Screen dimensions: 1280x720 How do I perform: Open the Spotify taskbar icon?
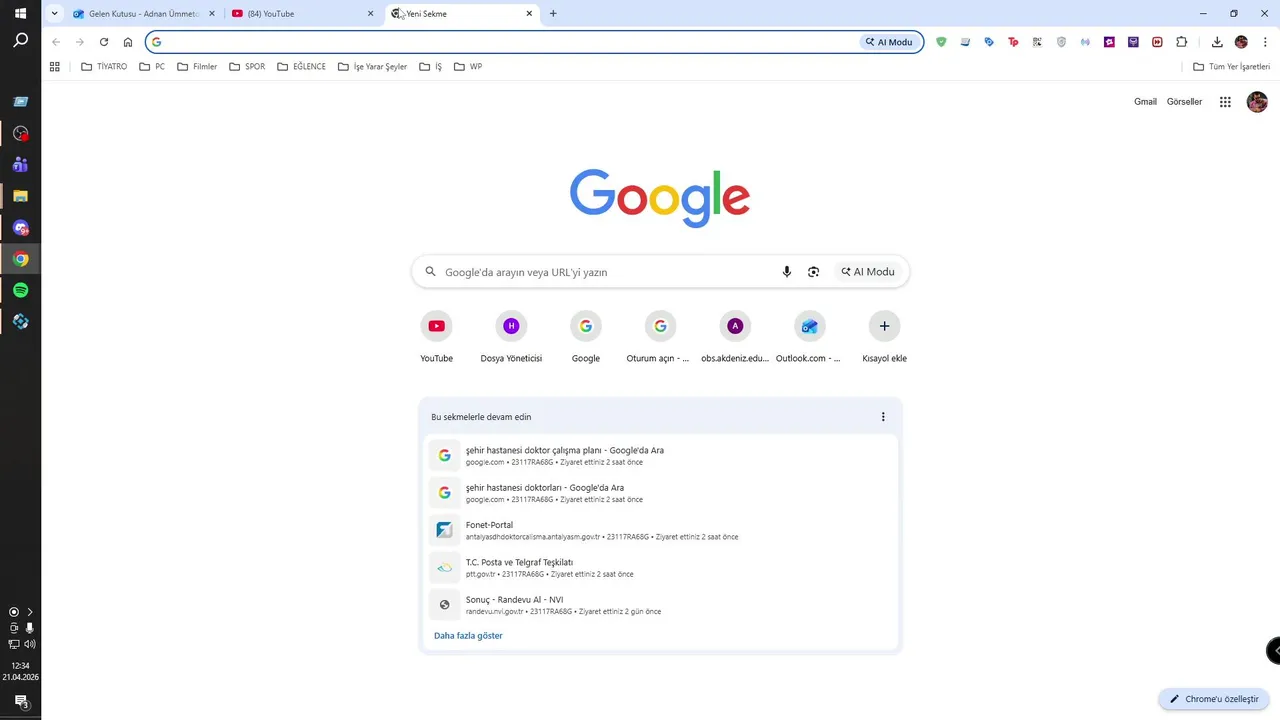pyautogui.click(x=21, y=290)
